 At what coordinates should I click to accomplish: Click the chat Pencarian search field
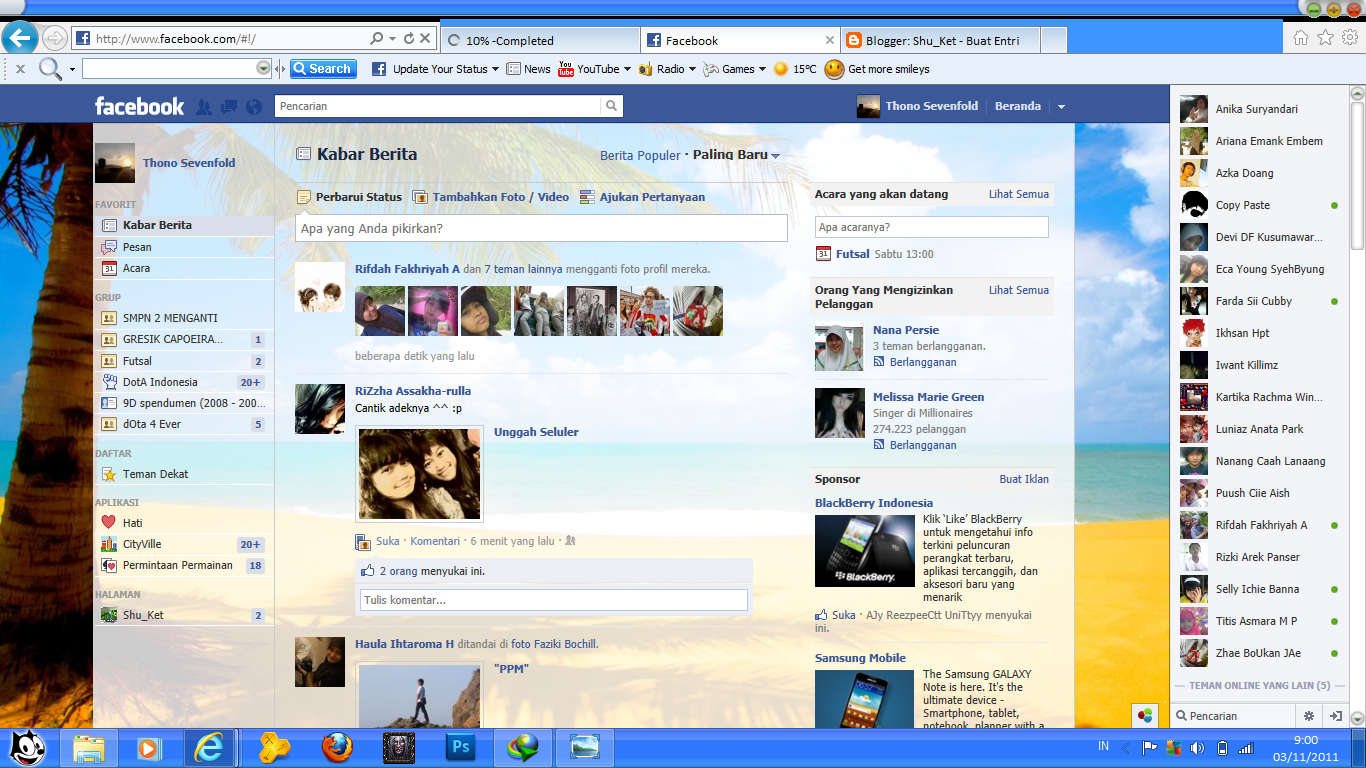(1233, 716)
